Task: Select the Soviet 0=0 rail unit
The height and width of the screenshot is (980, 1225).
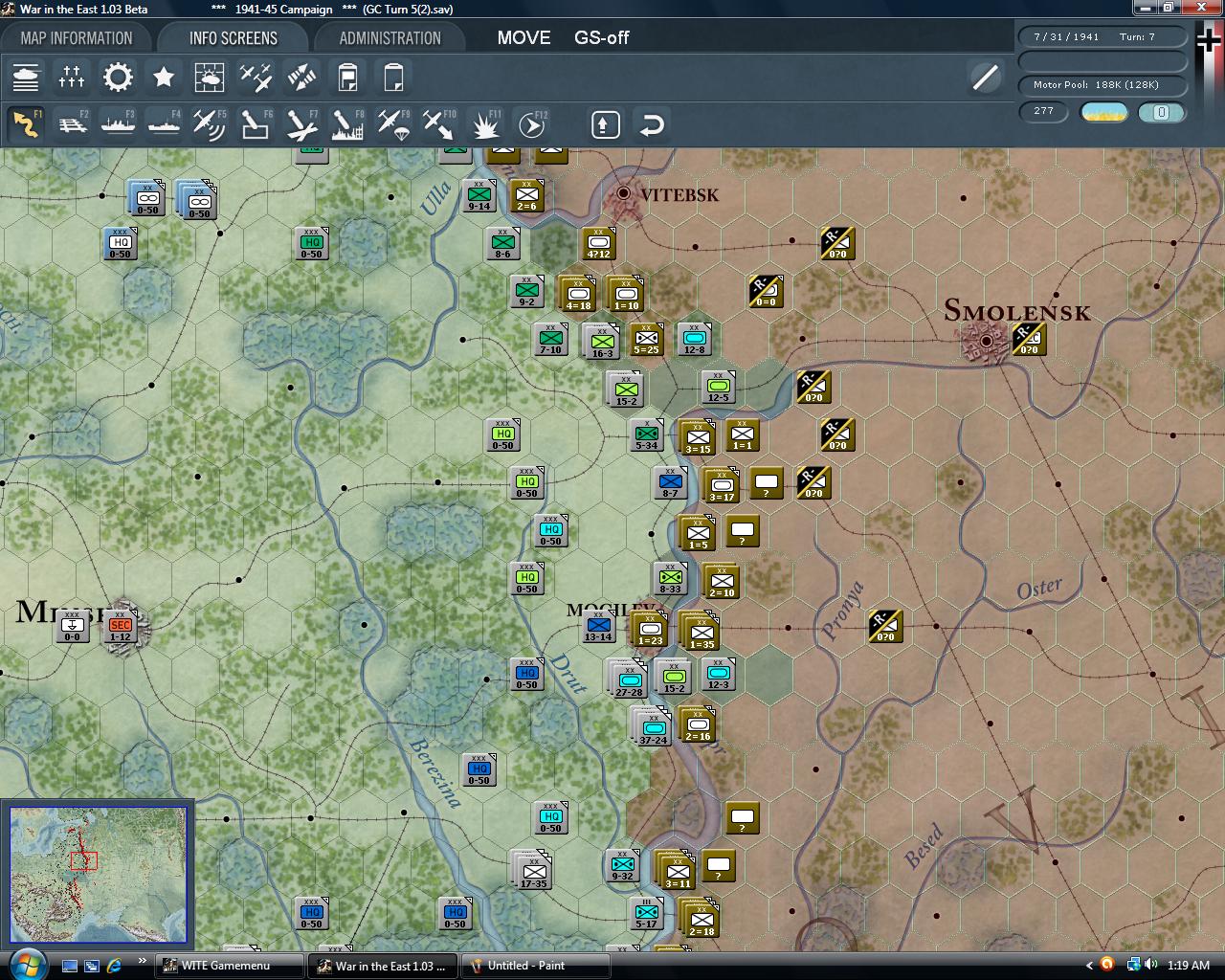Action: [x=766, y=292]
